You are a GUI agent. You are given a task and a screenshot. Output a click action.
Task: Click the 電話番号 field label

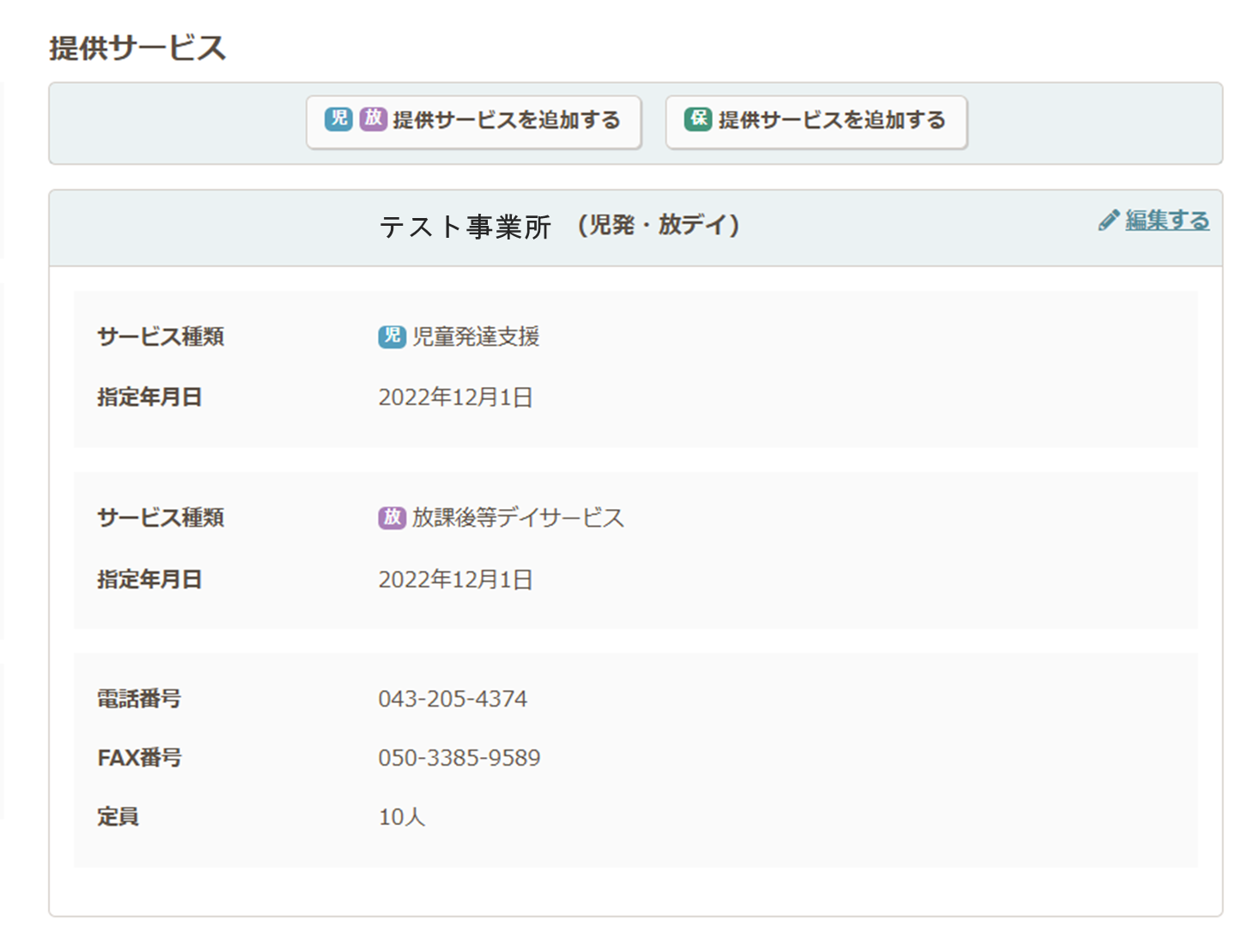point(139,699)
